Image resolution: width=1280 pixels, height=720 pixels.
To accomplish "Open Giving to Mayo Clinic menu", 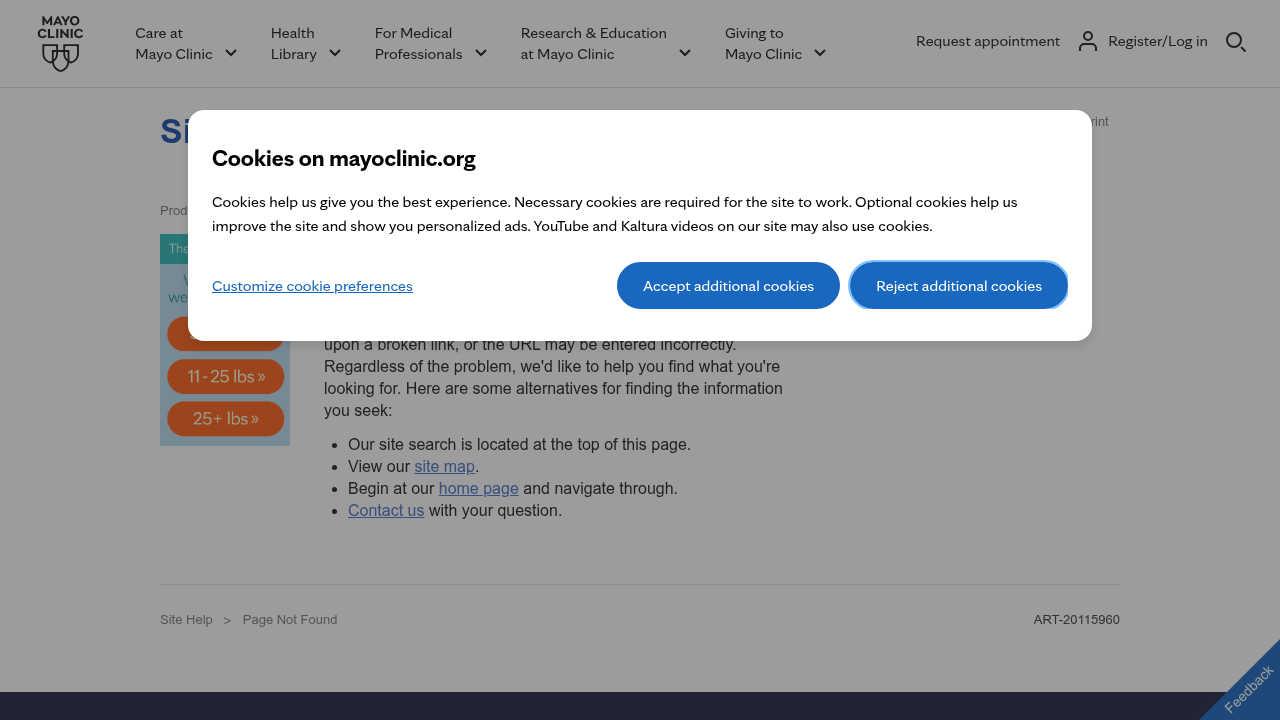I will click(764, 43).
